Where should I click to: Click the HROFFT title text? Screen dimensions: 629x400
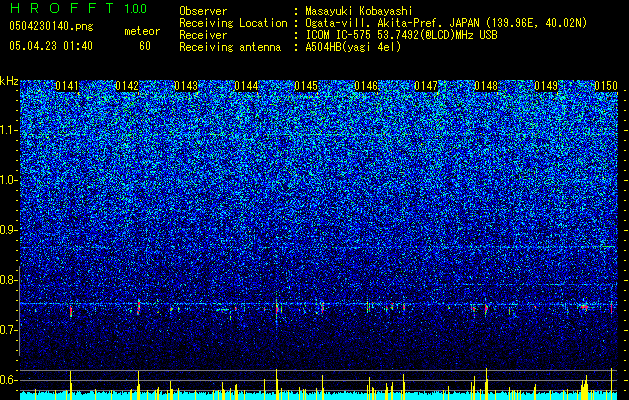click(x=62, y=8)
